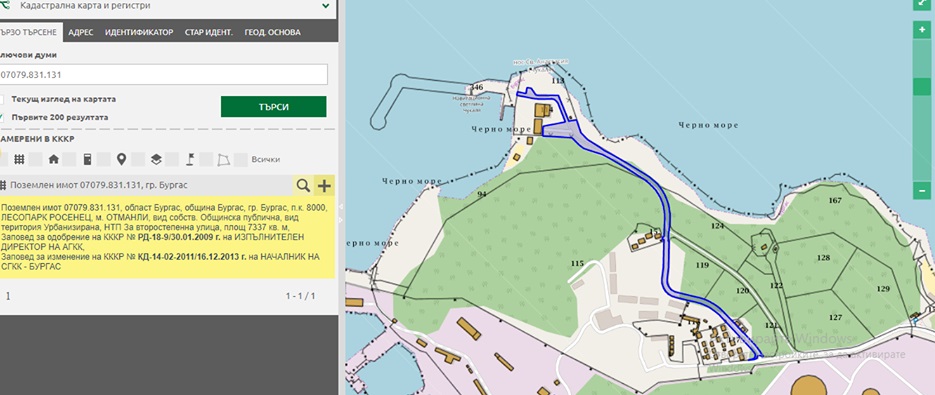Open the 'ИДЕНТИФИКАТОР' search tab
This screenshot has width=935, height=395.
tap(139, 32)
